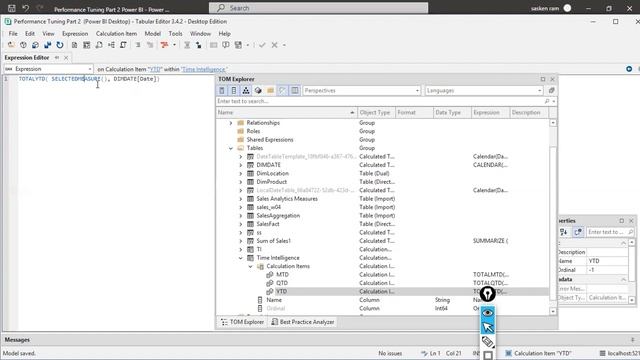Click the save icon in the title bar
This screenshot has width=640, height=360.
pos(12,8)
